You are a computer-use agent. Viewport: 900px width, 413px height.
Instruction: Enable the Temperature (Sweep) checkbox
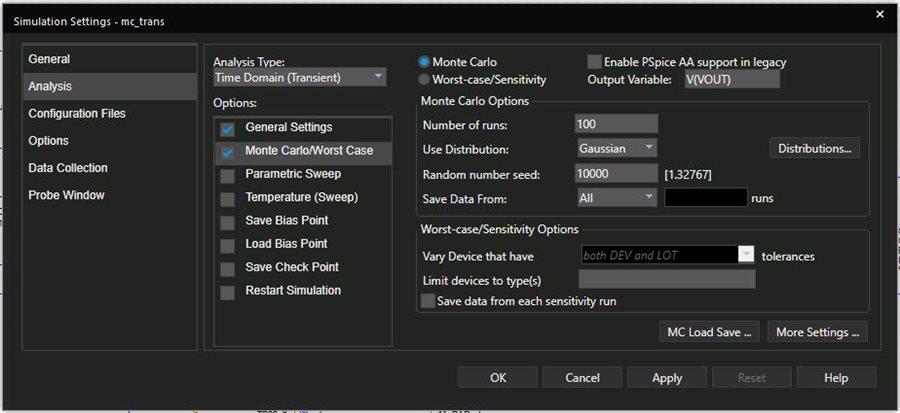tap(228, 200)
